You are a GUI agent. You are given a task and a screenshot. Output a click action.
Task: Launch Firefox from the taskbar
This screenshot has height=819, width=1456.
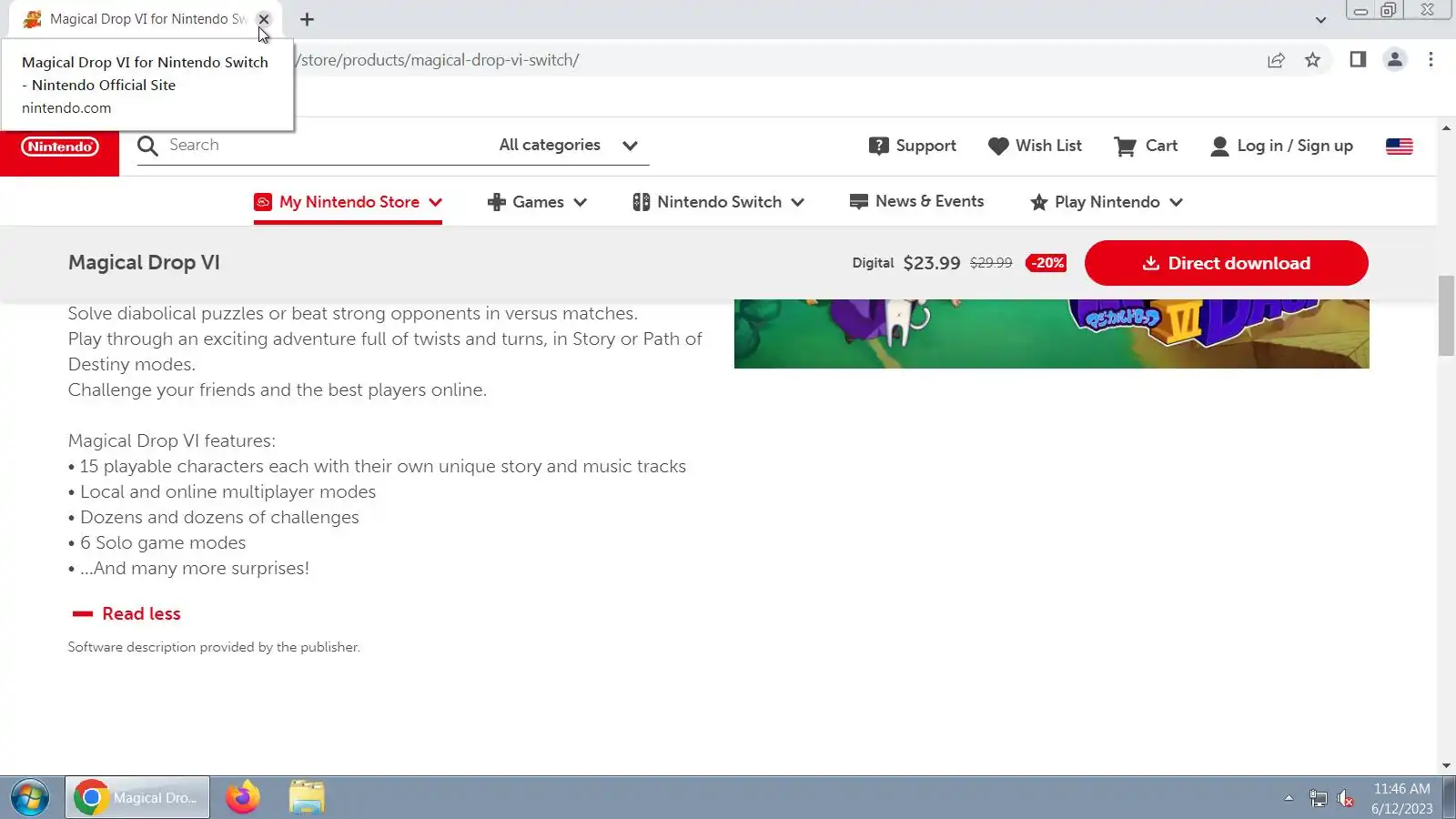(243, 798)
